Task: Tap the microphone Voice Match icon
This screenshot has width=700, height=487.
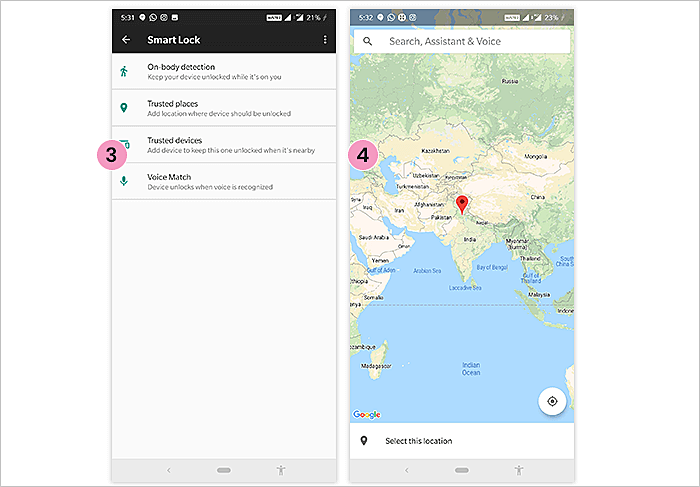Action: pos(124,181)
